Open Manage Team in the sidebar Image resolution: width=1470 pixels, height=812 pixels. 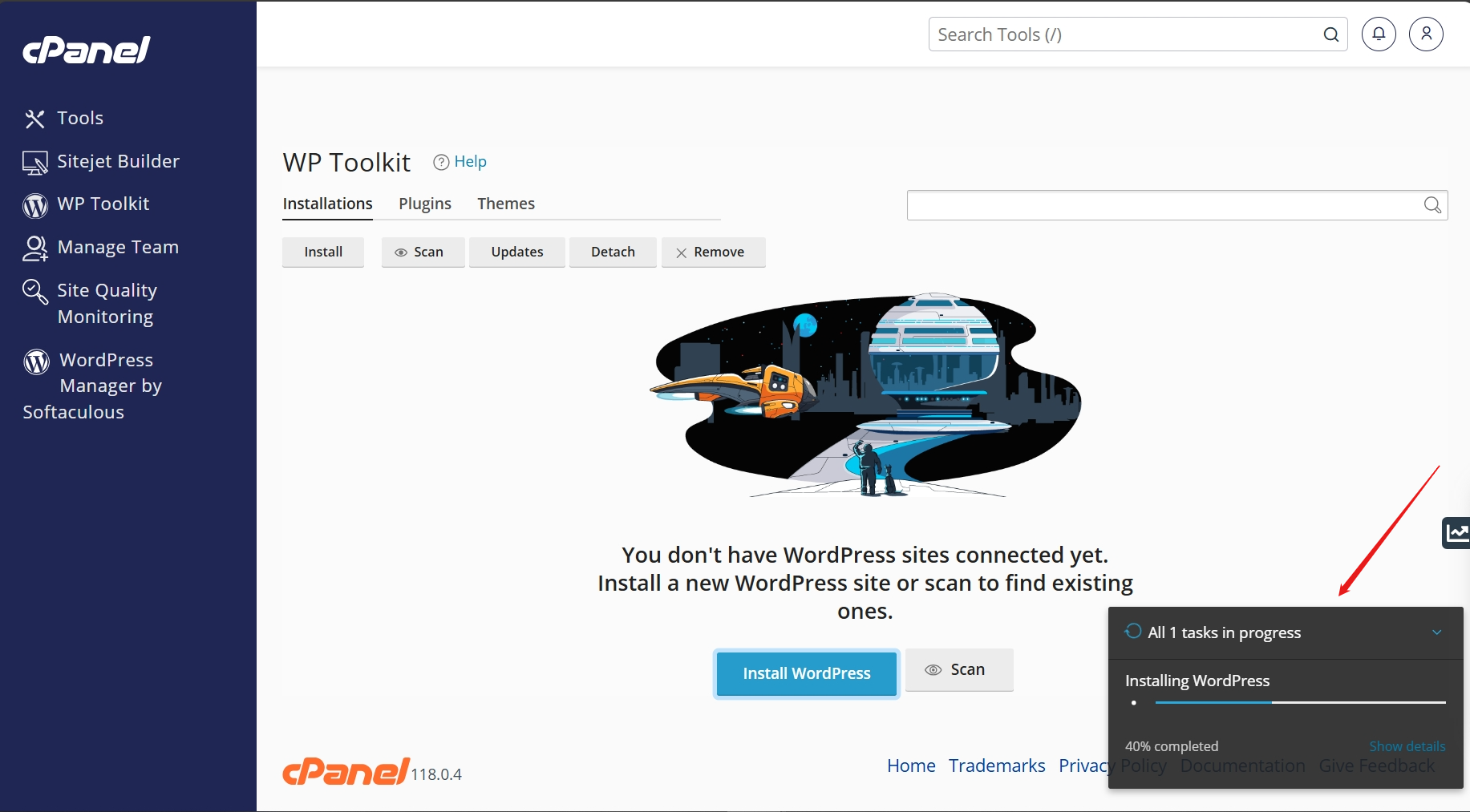tap(118, 247)
